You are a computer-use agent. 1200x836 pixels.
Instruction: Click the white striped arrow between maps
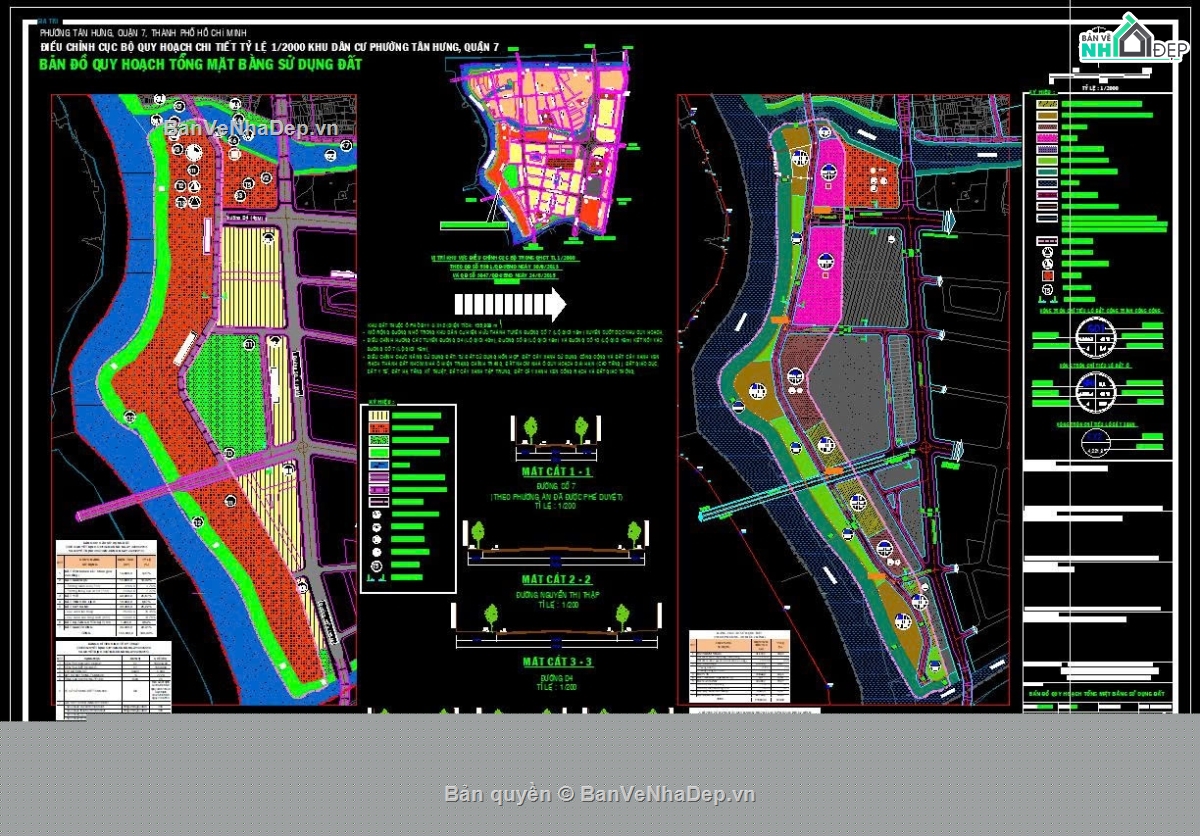510,304
